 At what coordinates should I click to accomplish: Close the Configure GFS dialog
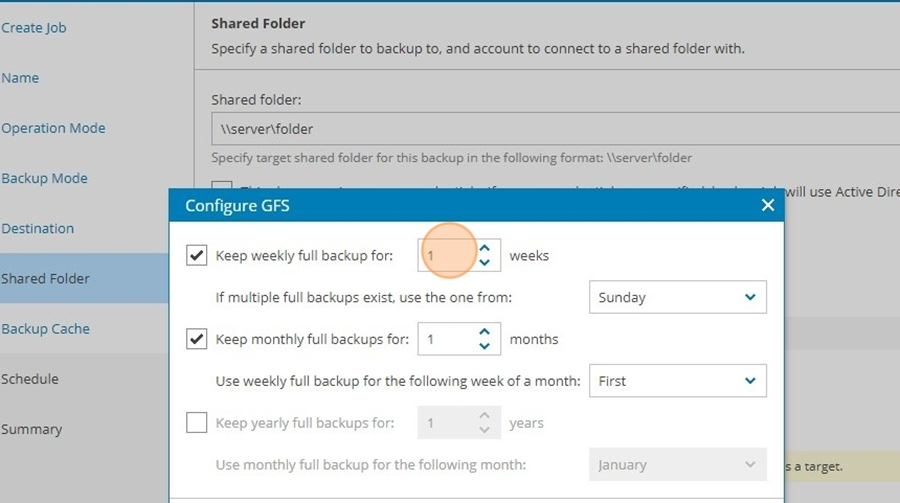pyautogui.click(x=767, y=205)
